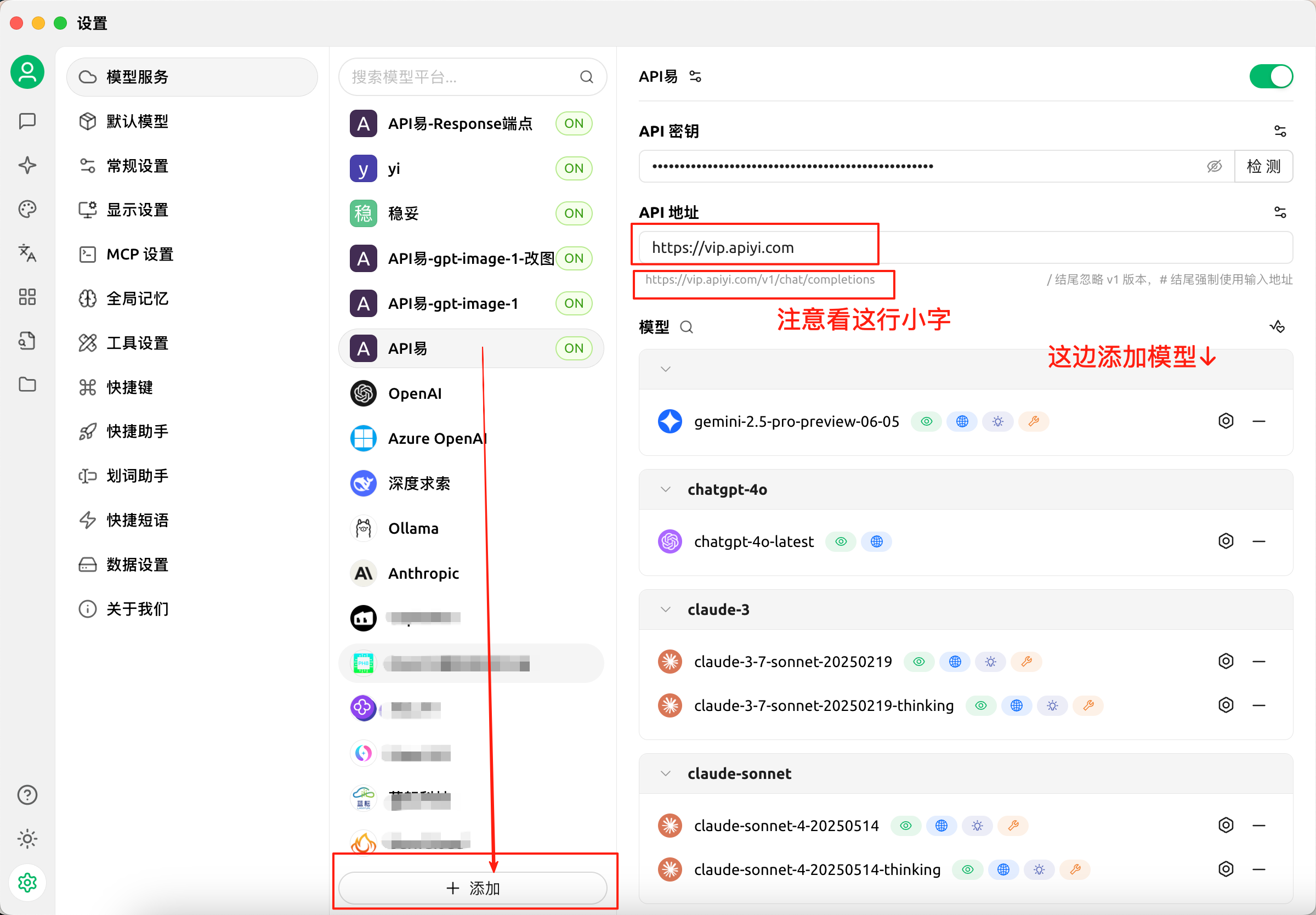Open the translate icon in sidebar
The height and width of the screenshot is (915, 1316).
point(27,253)
